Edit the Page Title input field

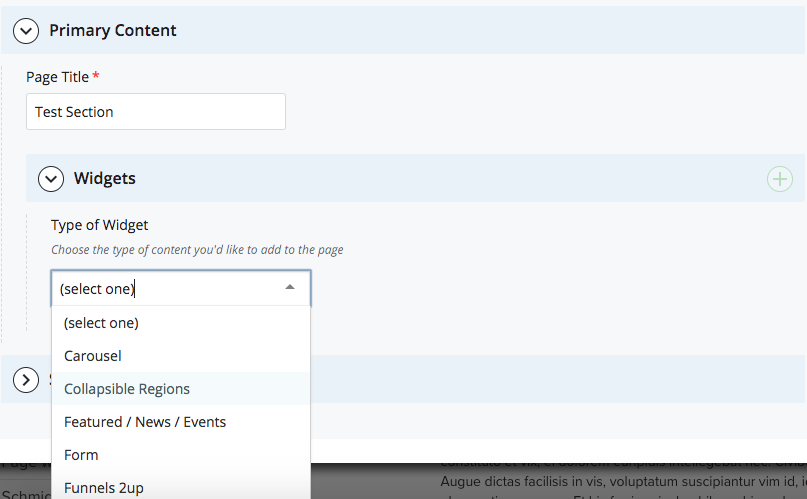point(156,112)
